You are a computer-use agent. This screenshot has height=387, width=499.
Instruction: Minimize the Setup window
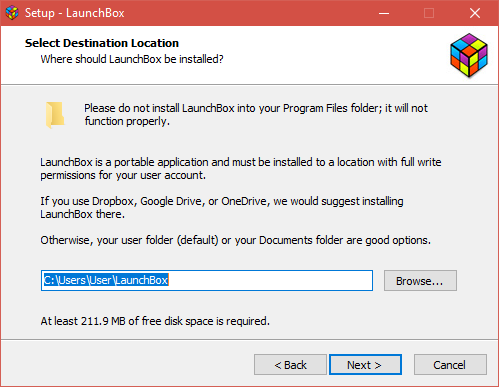(384, 13)
